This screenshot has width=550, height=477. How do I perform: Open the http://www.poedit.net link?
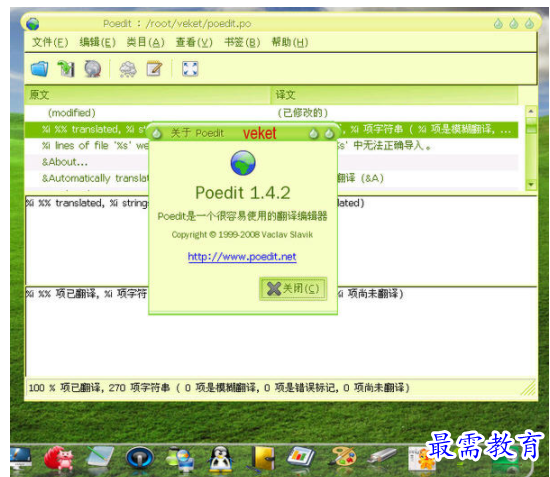(x=242, y=257)
